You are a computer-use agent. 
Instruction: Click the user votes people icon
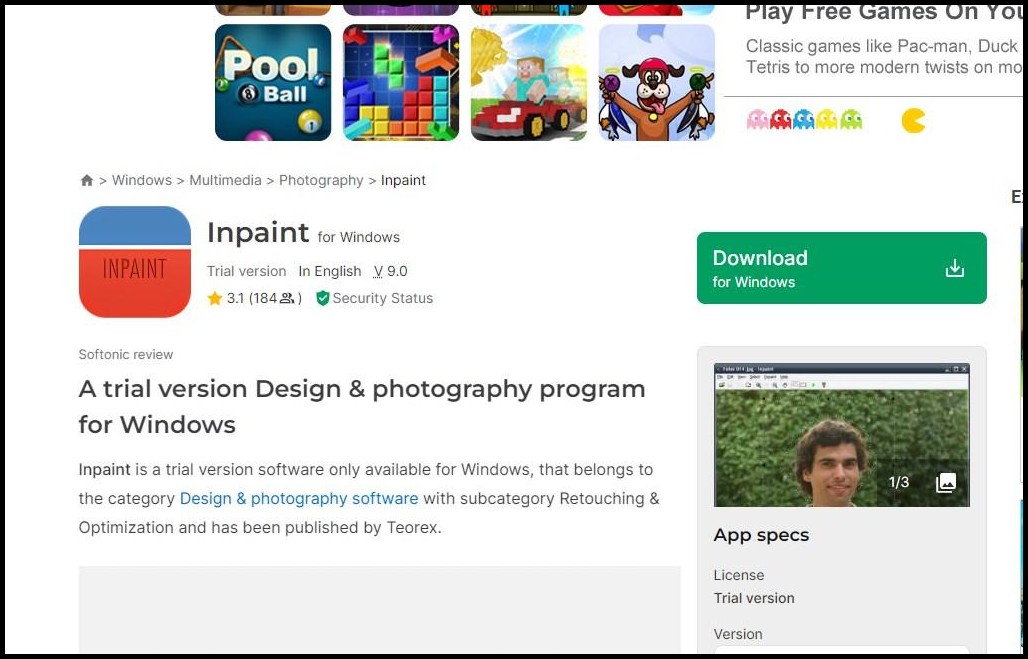point(288,298)
